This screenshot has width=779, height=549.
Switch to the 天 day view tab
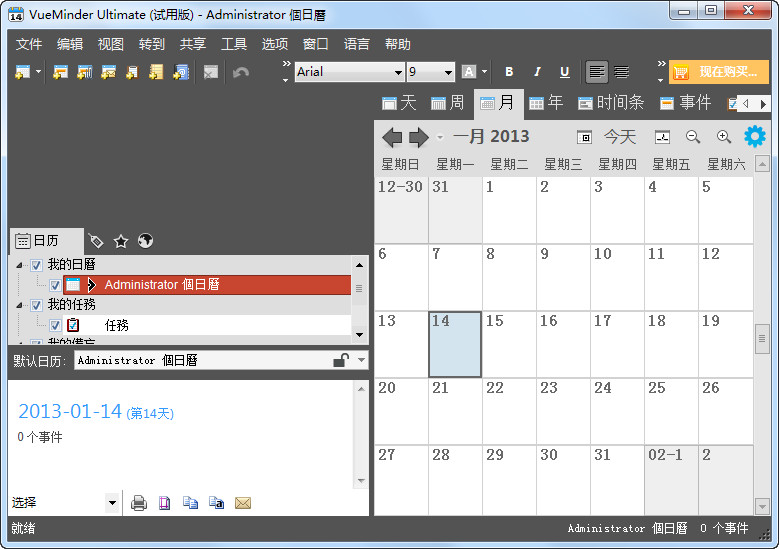click(399, 103)
